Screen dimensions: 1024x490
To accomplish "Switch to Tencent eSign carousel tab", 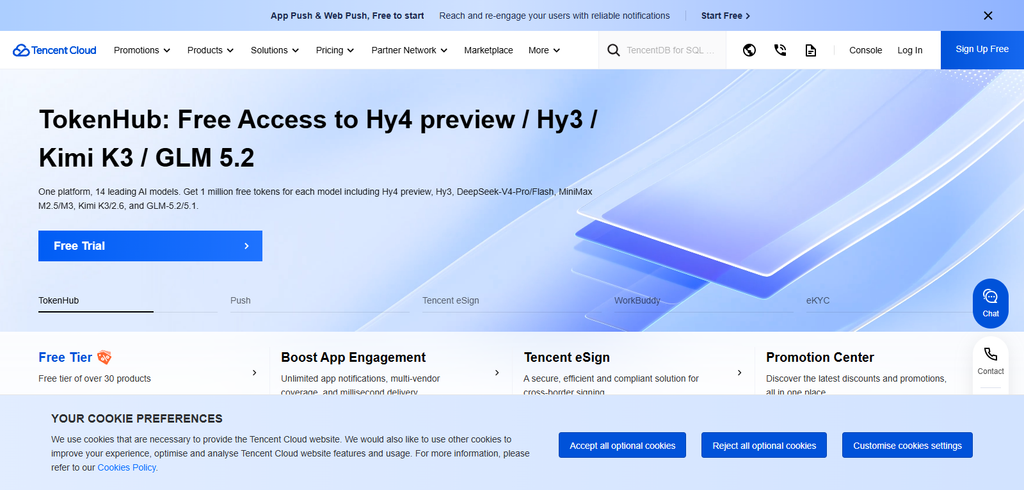I will tap(512, 301).
